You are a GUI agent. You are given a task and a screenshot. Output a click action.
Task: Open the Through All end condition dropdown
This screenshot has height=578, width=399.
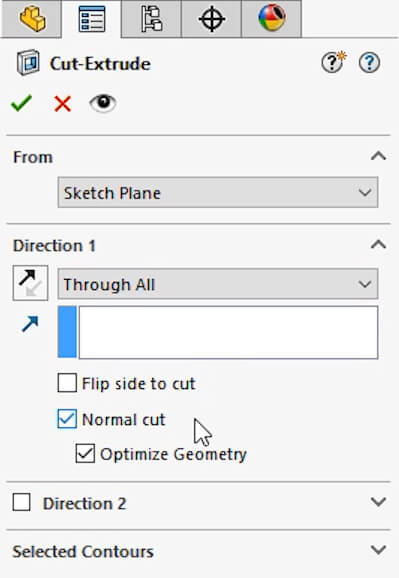(218, 284)
